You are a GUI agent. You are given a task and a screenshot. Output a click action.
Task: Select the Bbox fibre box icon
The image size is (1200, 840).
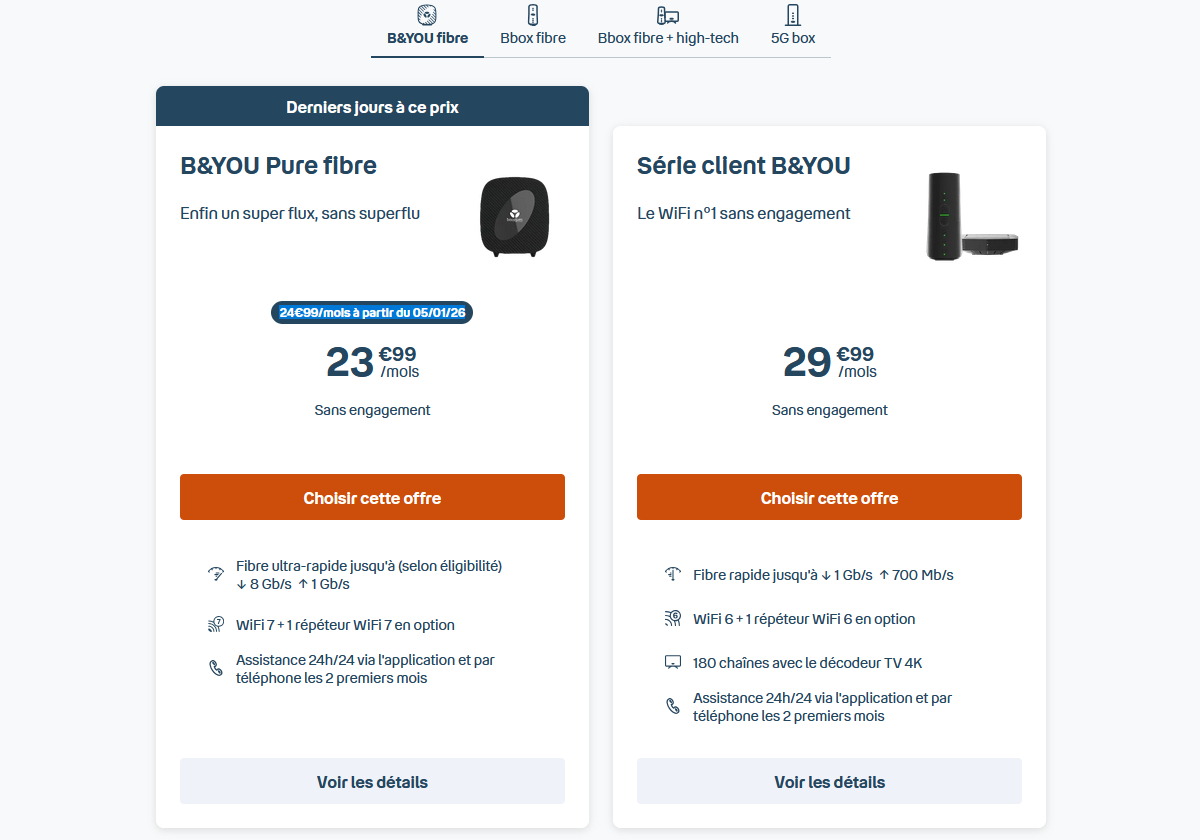tap(532, 16)
